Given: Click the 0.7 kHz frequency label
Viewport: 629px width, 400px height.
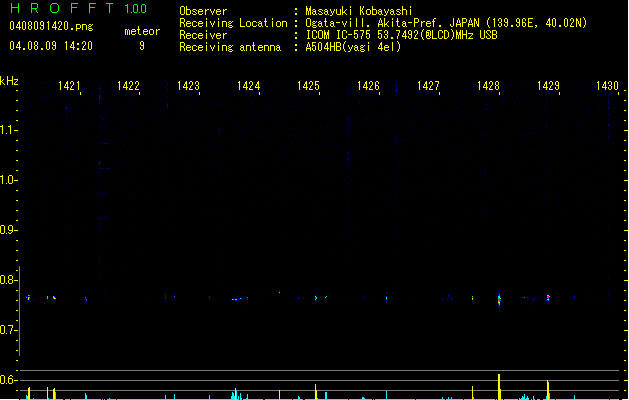Looking at the screenshot, I should [x=8, y=330].
